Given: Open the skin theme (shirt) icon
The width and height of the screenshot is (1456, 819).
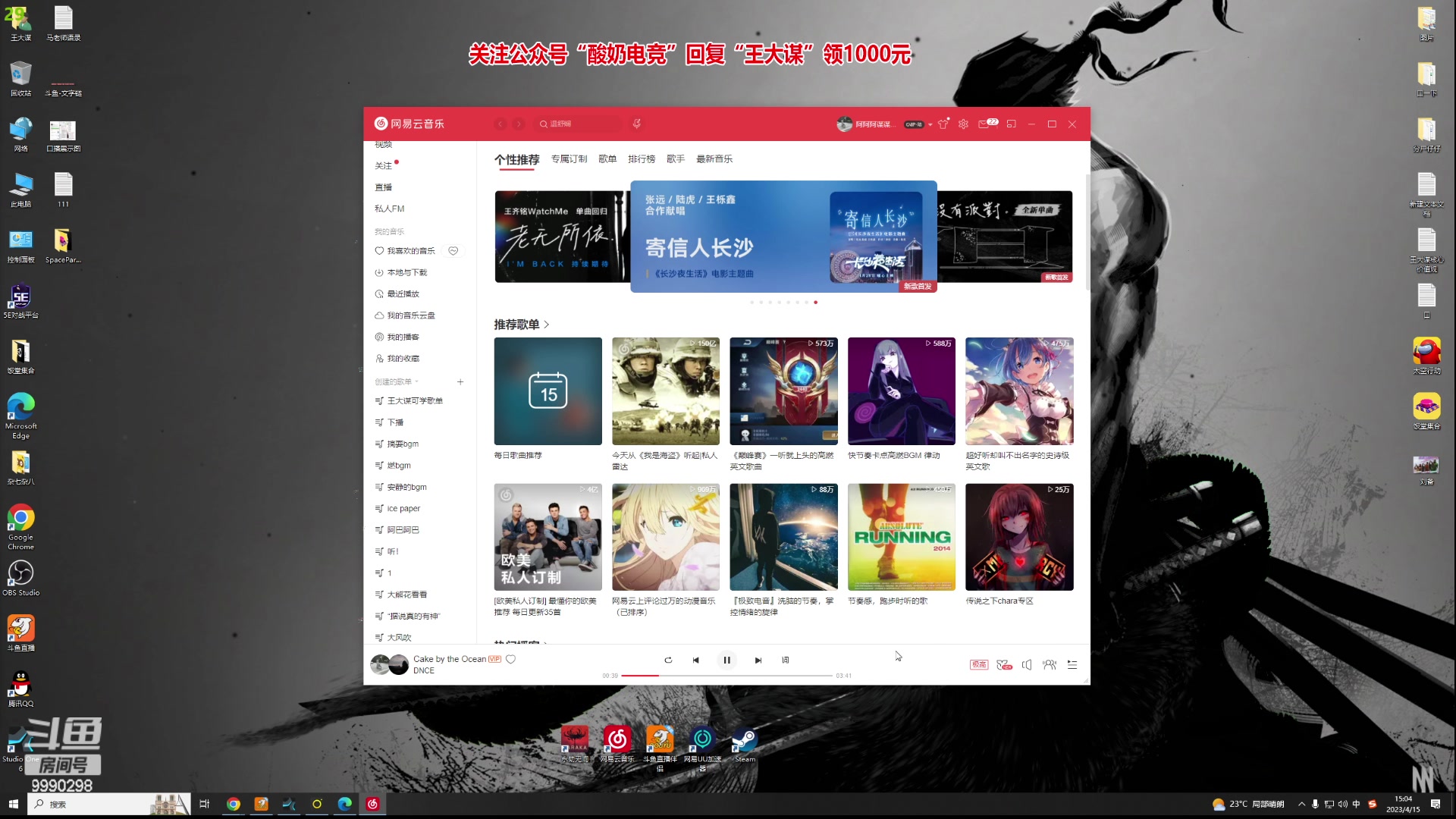Looking at the screenshot, I should 943,124.
